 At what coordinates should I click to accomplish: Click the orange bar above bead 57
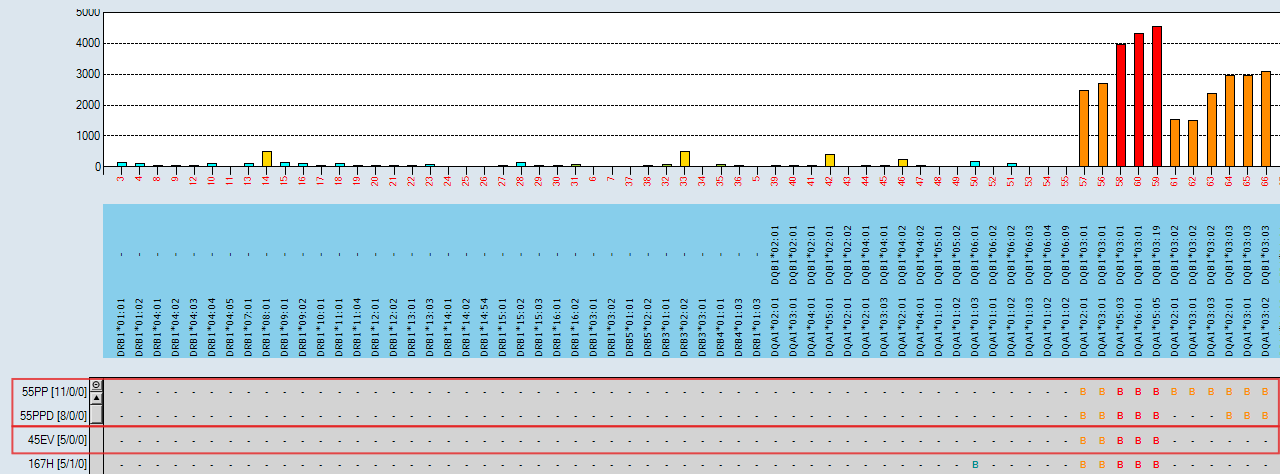coord(1084,128)
